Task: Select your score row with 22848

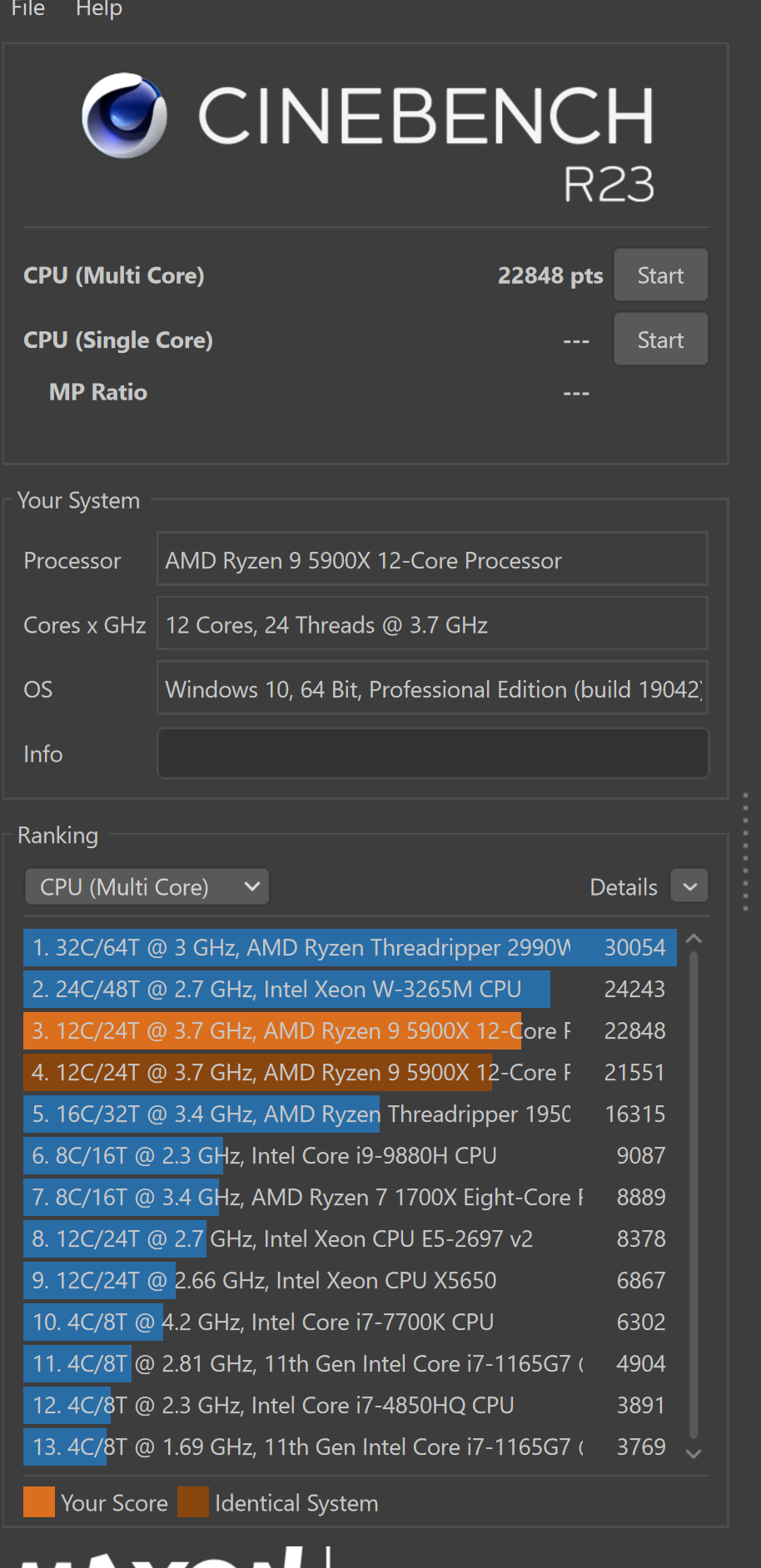Action: [x=350, y=1030]
